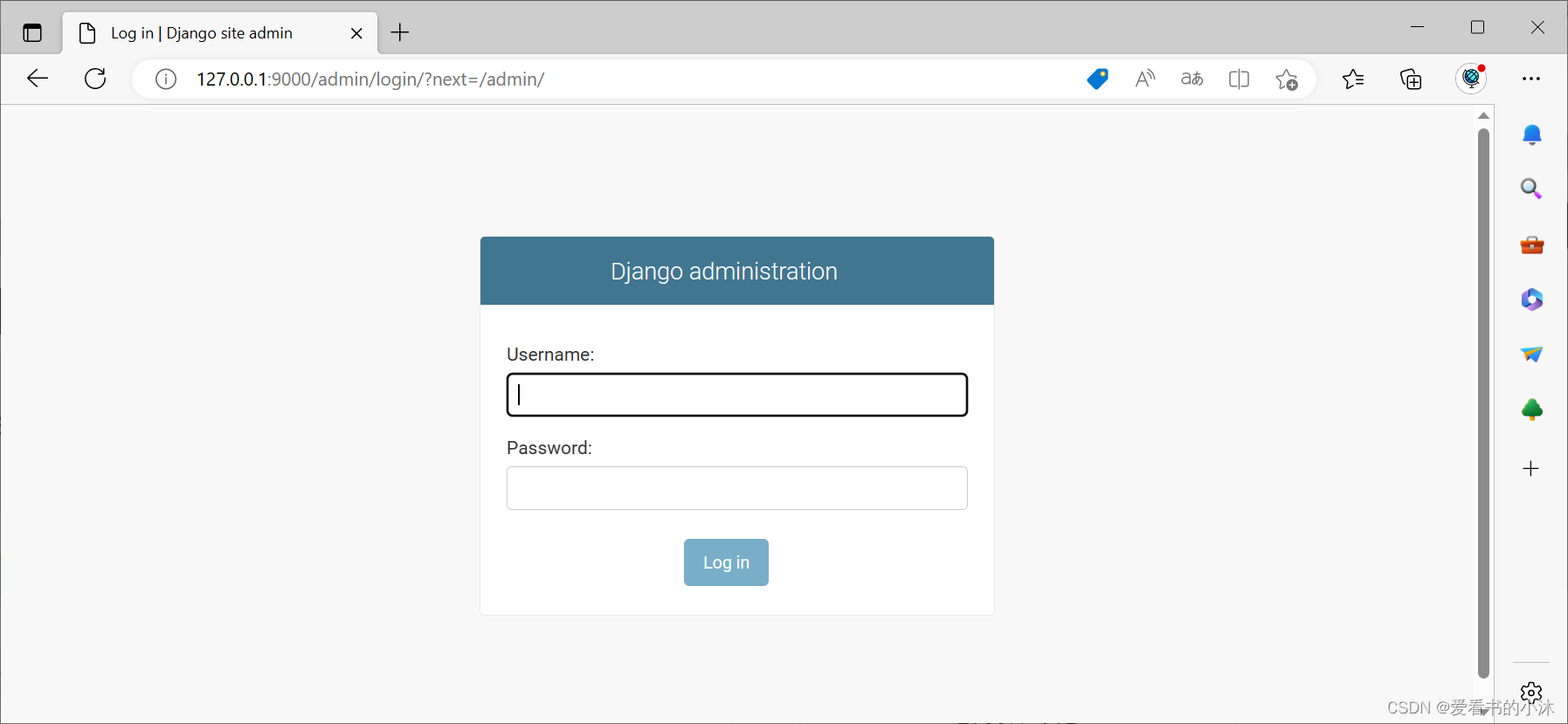Open sidebar settings gear
This screenshot has height=724, width=1568.
(x=1531, y=693)
